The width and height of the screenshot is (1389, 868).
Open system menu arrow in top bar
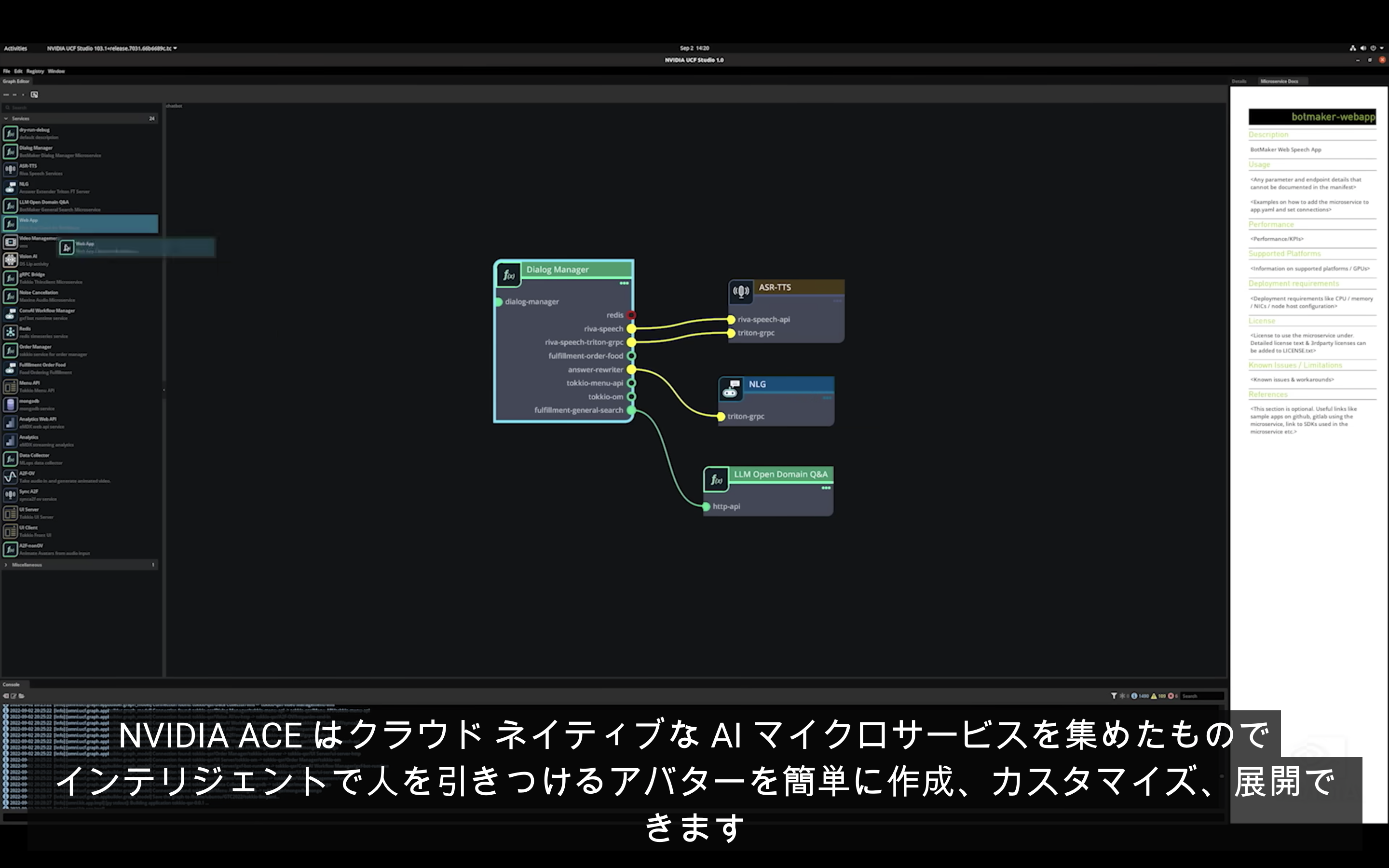coord(1382,48)
